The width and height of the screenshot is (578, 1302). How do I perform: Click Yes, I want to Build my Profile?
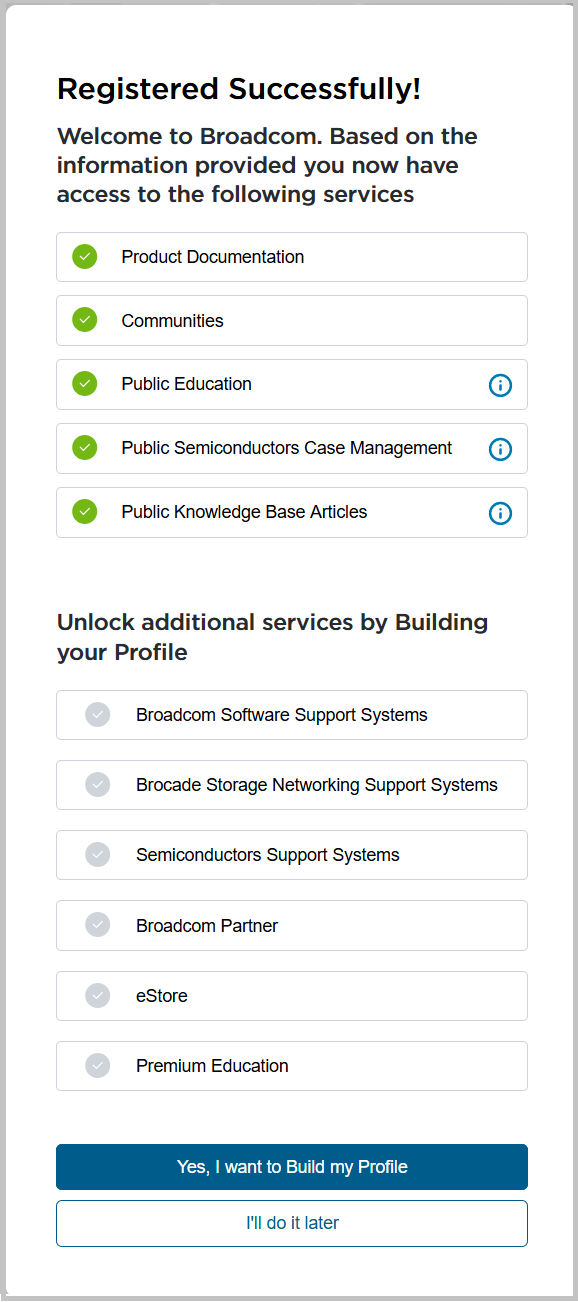292,1167
